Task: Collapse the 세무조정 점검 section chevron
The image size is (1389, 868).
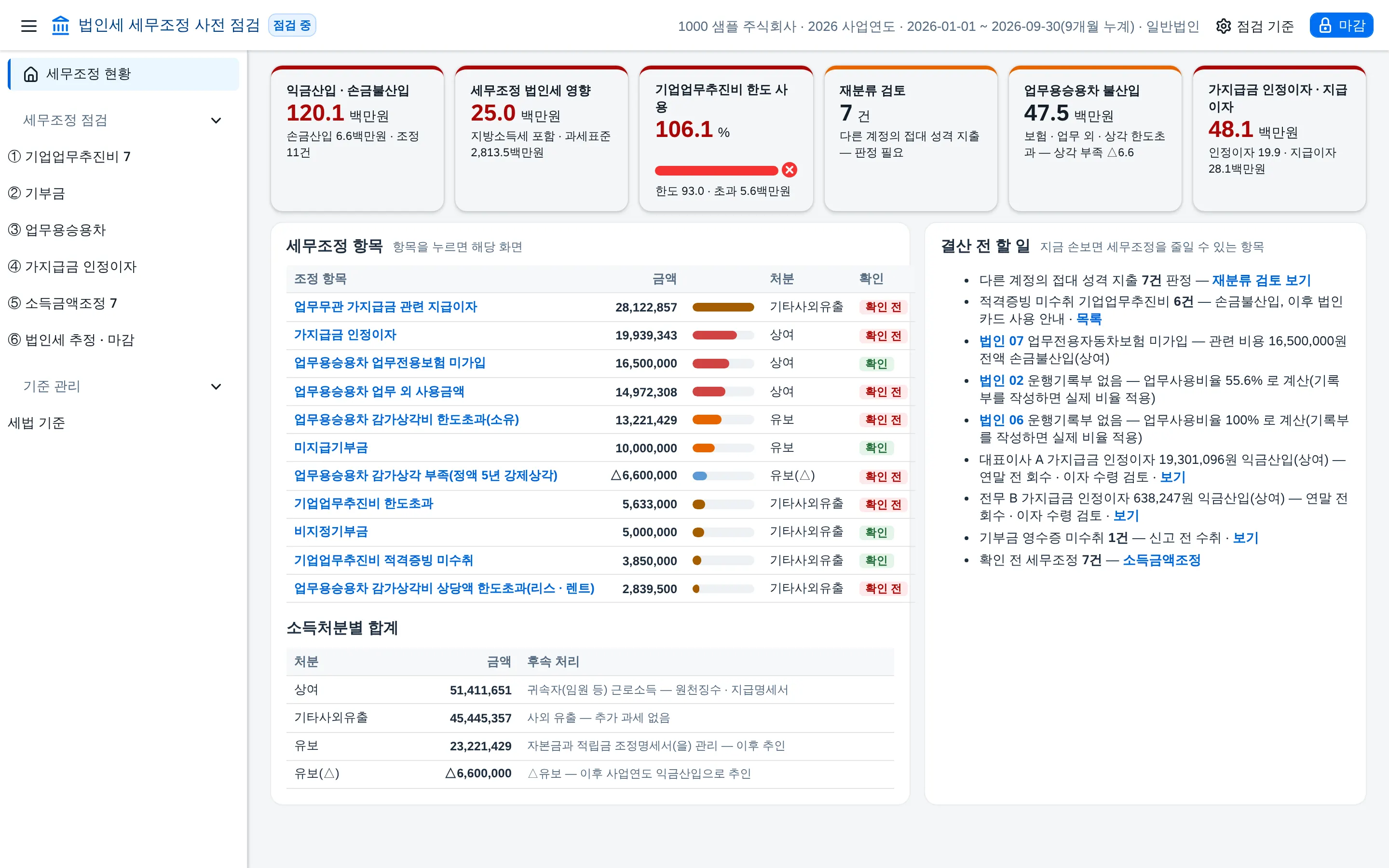Action: [216, 120]
